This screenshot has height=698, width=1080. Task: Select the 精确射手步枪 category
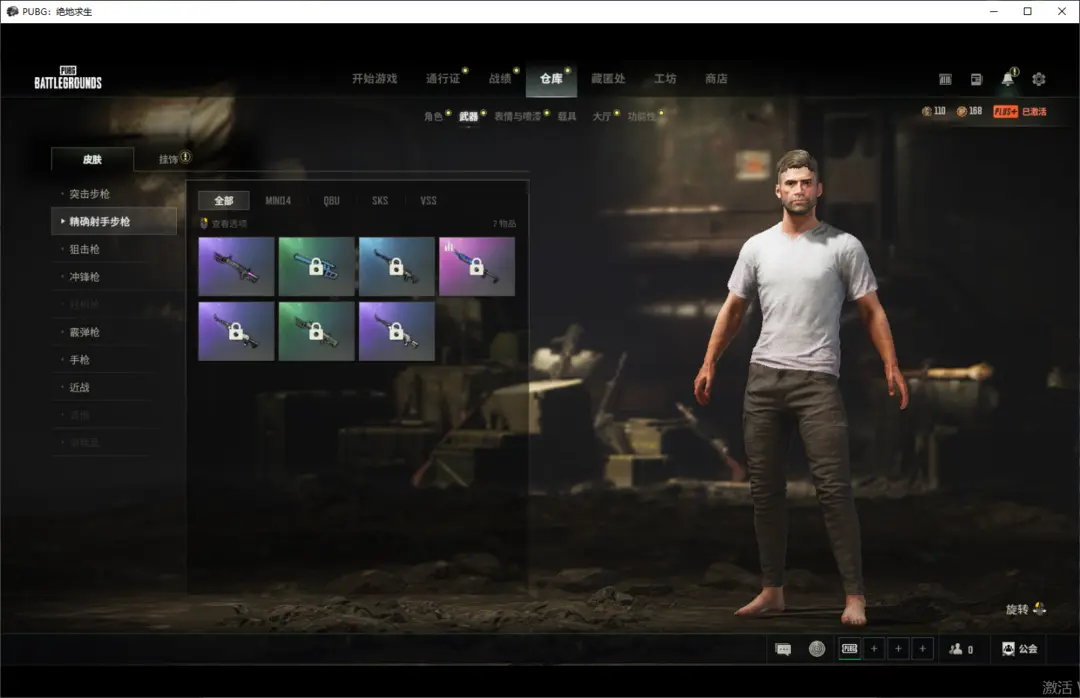(x=114, y=221)
